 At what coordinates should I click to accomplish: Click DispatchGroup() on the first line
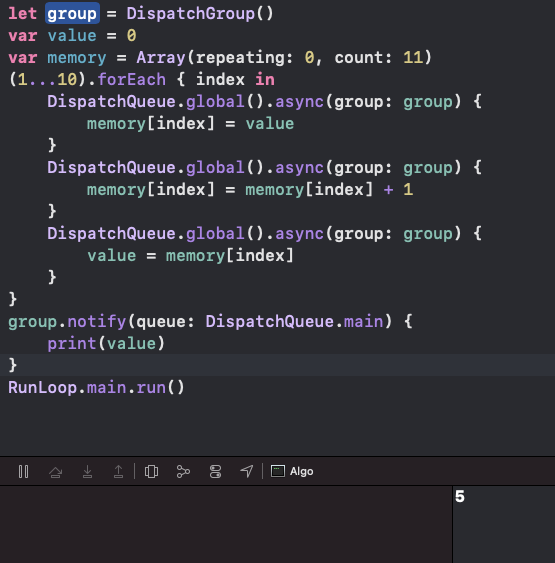[x=200, y=14]
